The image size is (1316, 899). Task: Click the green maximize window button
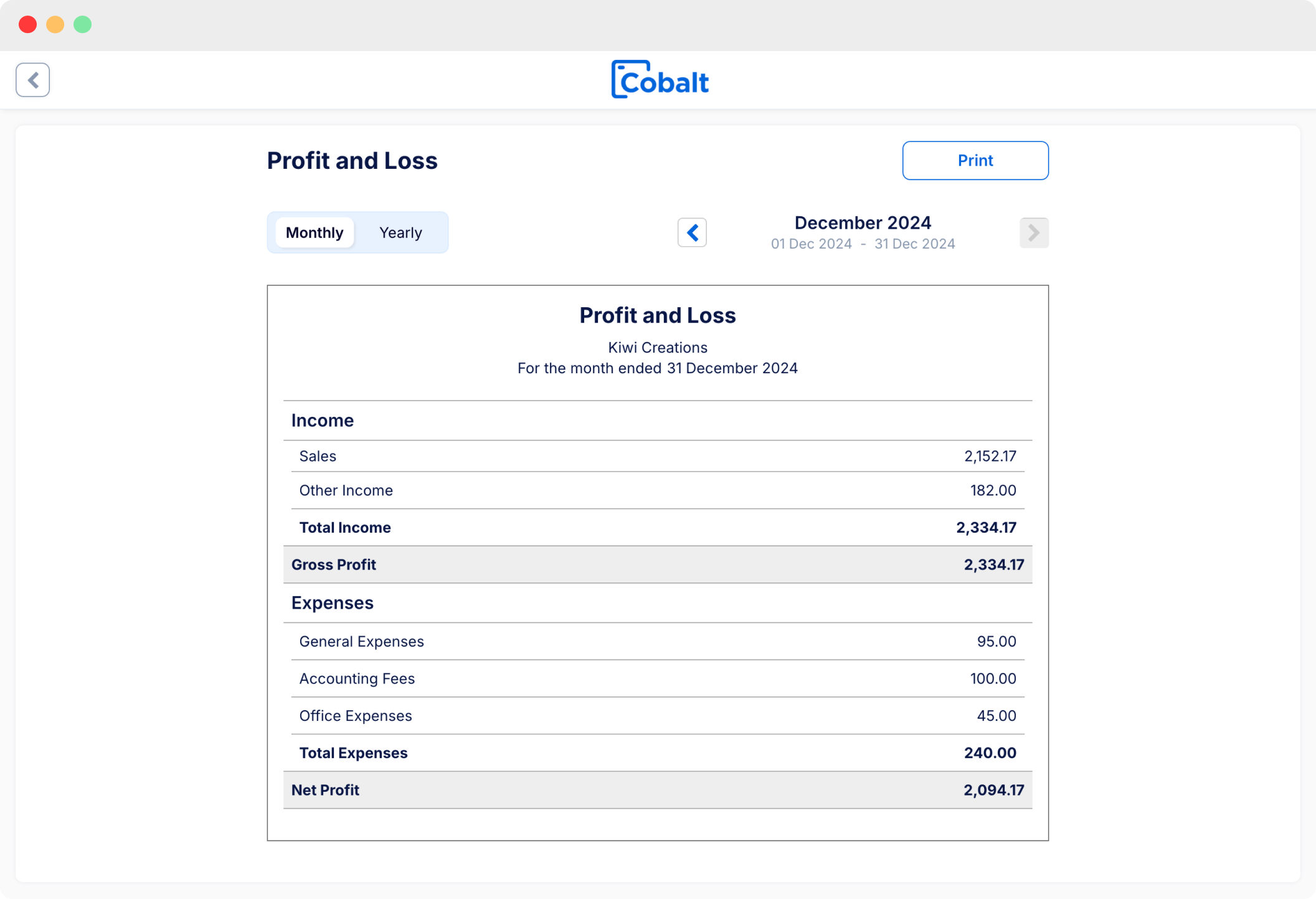(82, 24)
